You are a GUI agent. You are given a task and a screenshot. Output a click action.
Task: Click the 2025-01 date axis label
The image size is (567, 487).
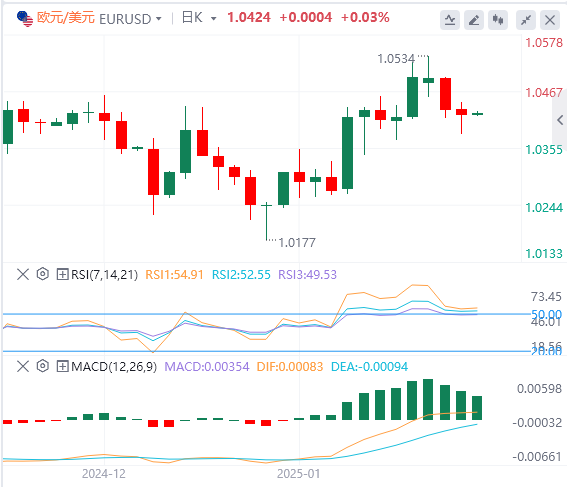point(299,474)
